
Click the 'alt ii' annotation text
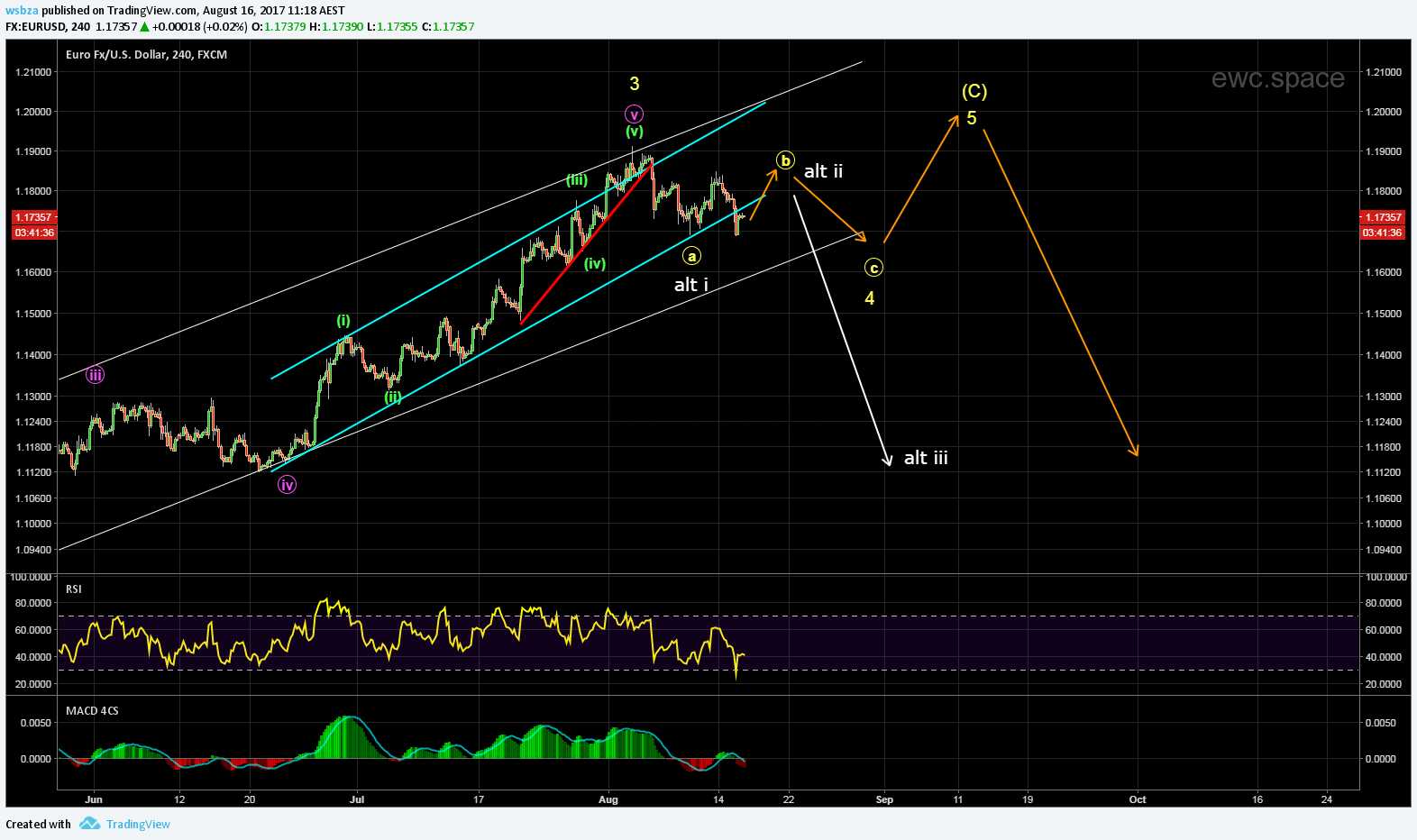click(823, 171)
